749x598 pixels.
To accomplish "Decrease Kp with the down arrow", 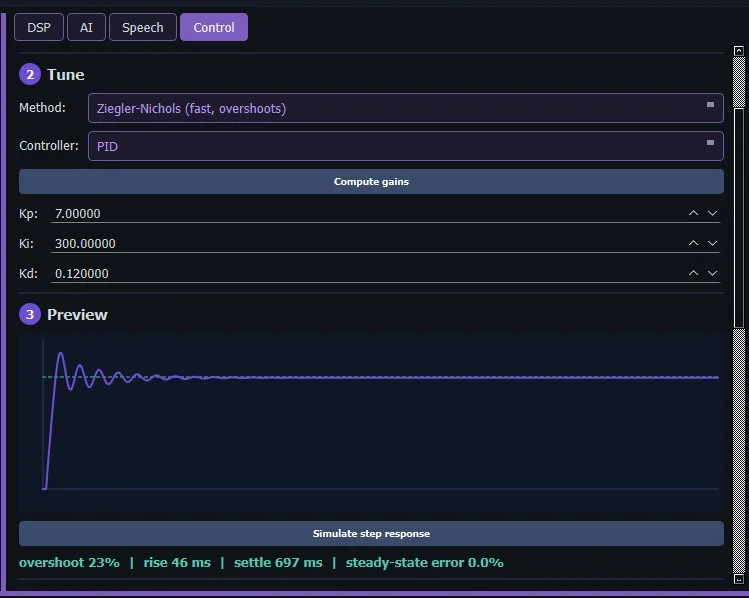I will (712, 213).
